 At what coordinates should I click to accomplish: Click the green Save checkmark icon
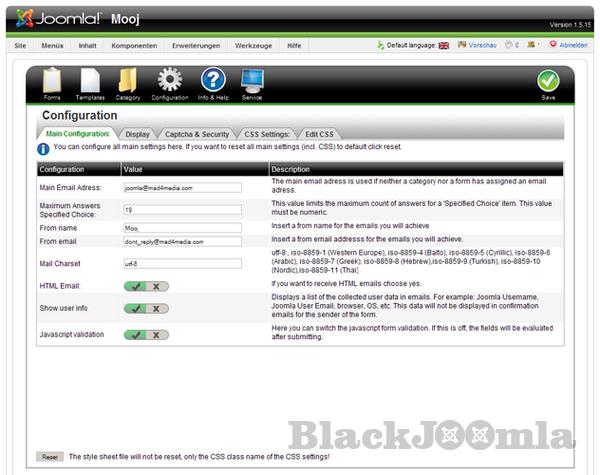[548, 83]
